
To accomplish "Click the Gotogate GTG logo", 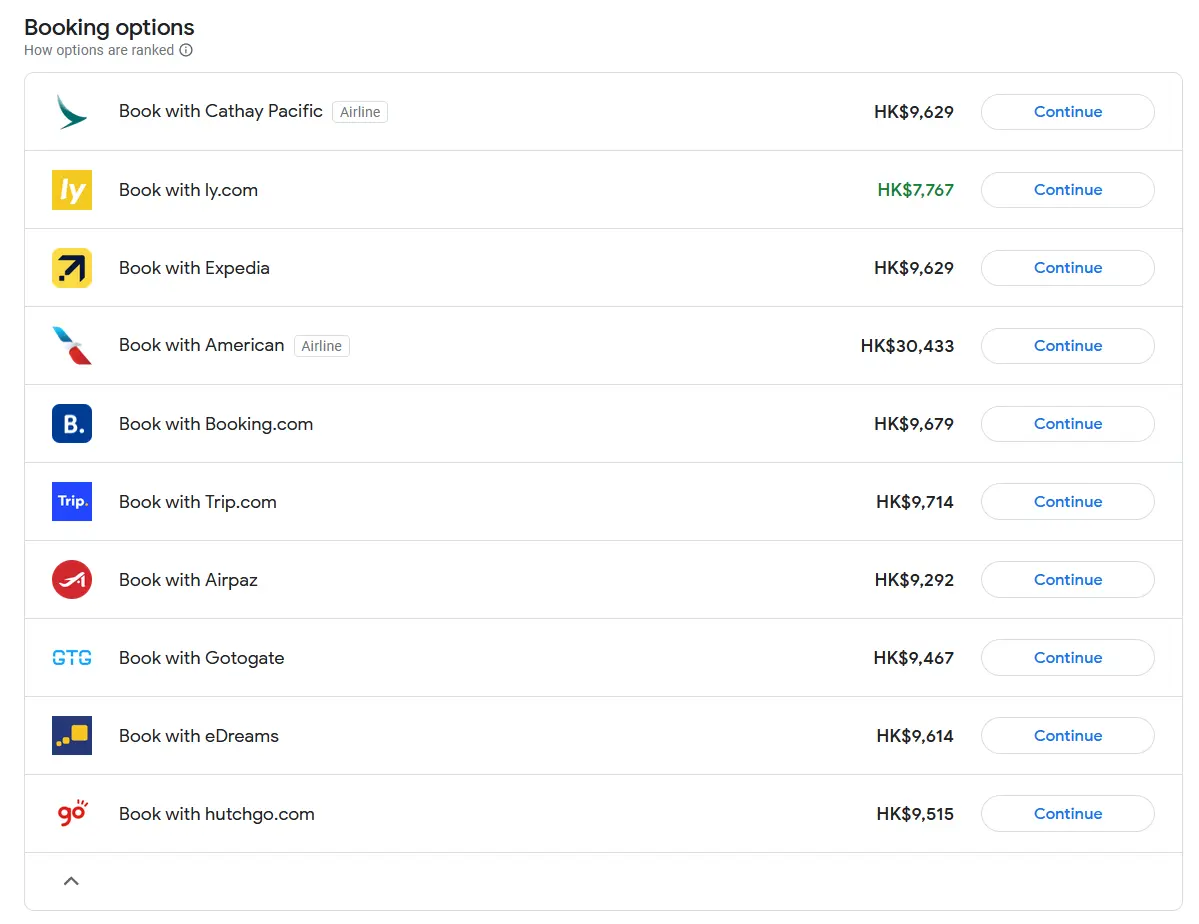I will (72, 658).
